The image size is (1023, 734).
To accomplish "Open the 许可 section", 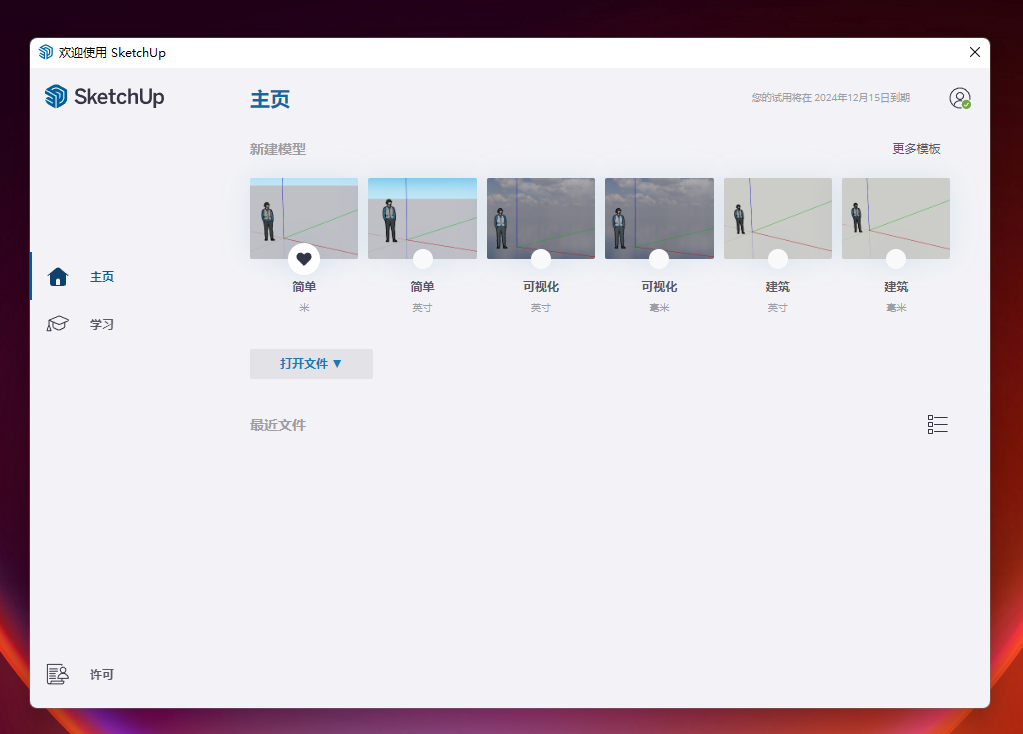I will [102, 675].
